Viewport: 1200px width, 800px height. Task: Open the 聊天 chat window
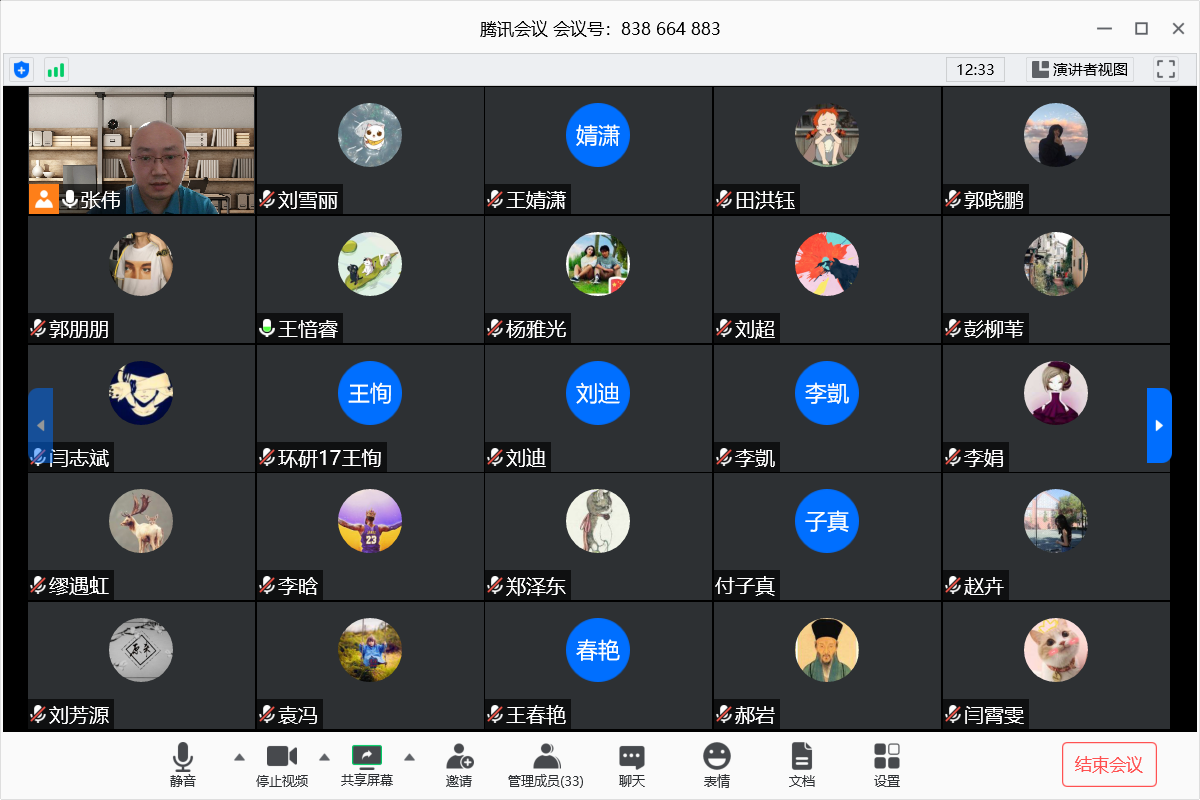(631, 765)
